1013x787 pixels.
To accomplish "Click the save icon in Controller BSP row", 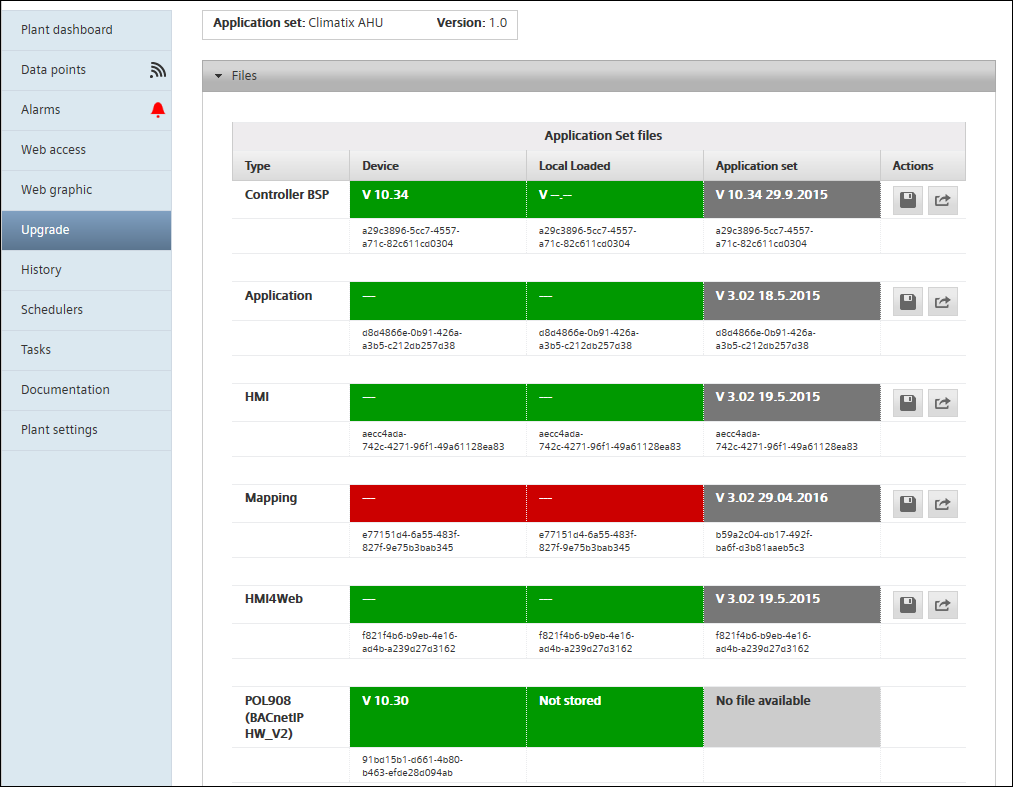I will pyautogui.click(x=908, y=200).
